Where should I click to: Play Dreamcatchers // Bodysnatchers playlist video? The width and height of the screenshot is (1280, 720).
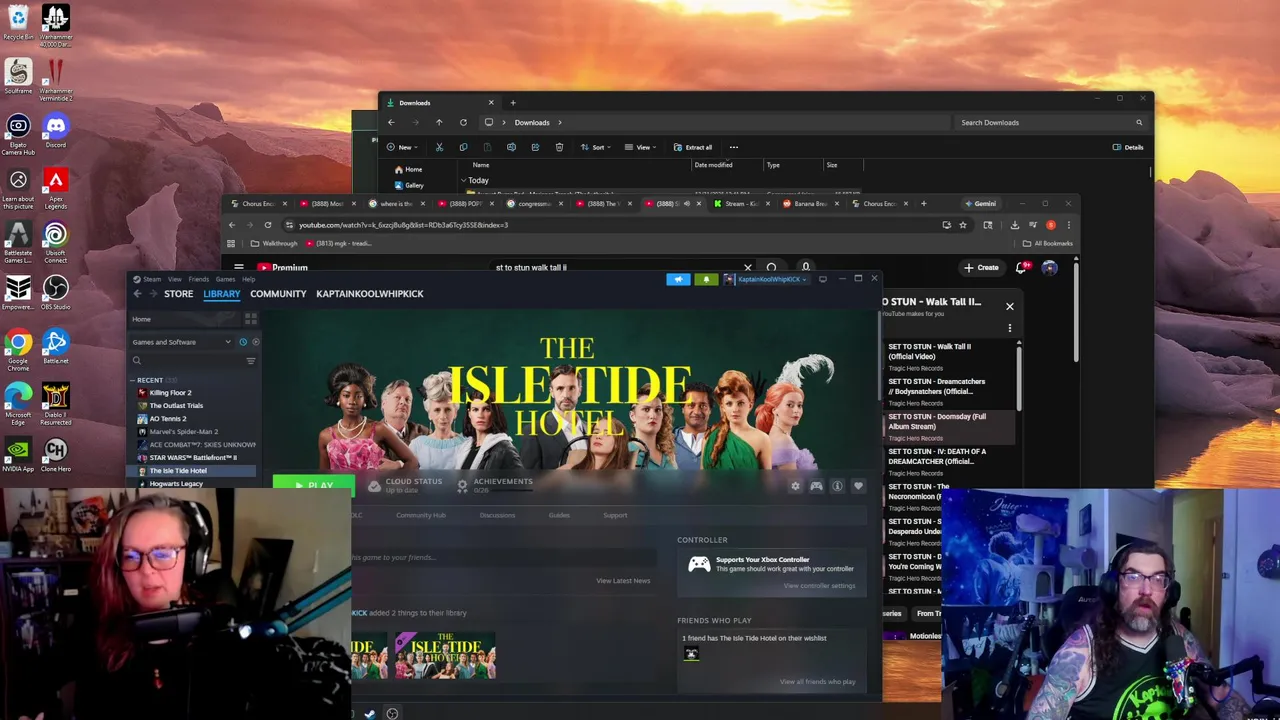click(948, 391)
